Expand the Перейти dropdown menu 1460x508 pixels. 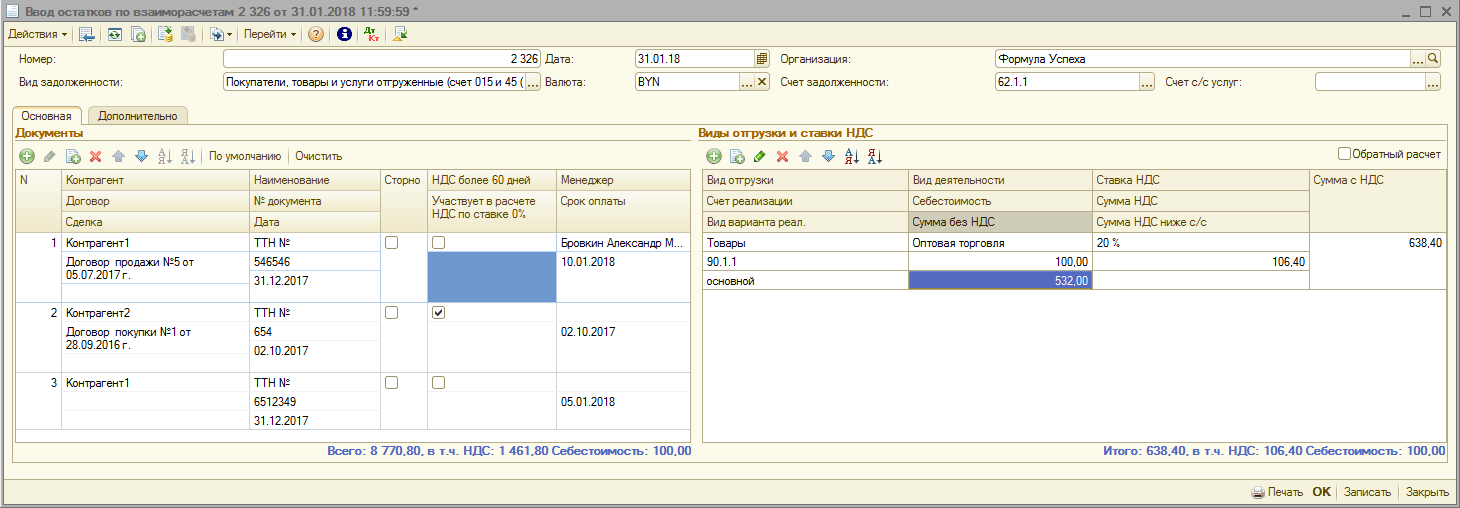point(270,34)
